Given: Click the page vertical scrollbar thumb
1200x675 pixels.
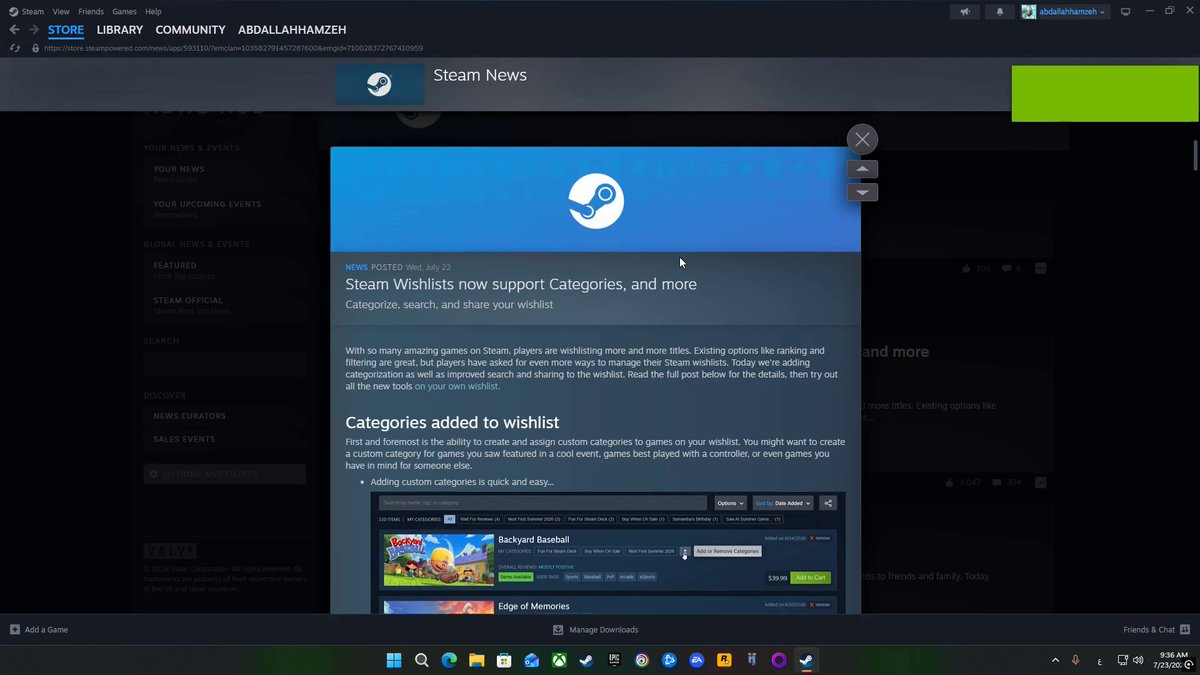Looking at the screenshot, I should click(1195, 156).
